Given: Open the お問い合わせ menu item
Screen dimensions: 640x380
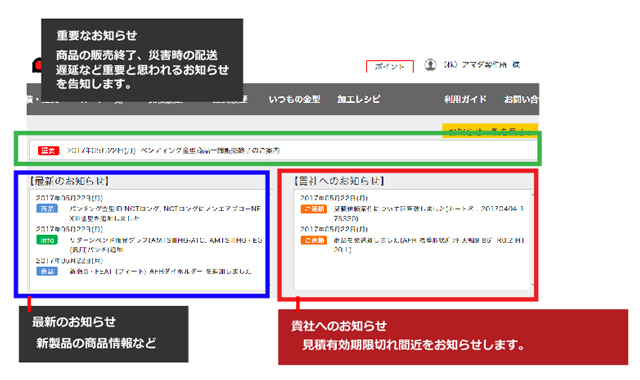Looking at the screenshot, I should (x=521, y=99).
